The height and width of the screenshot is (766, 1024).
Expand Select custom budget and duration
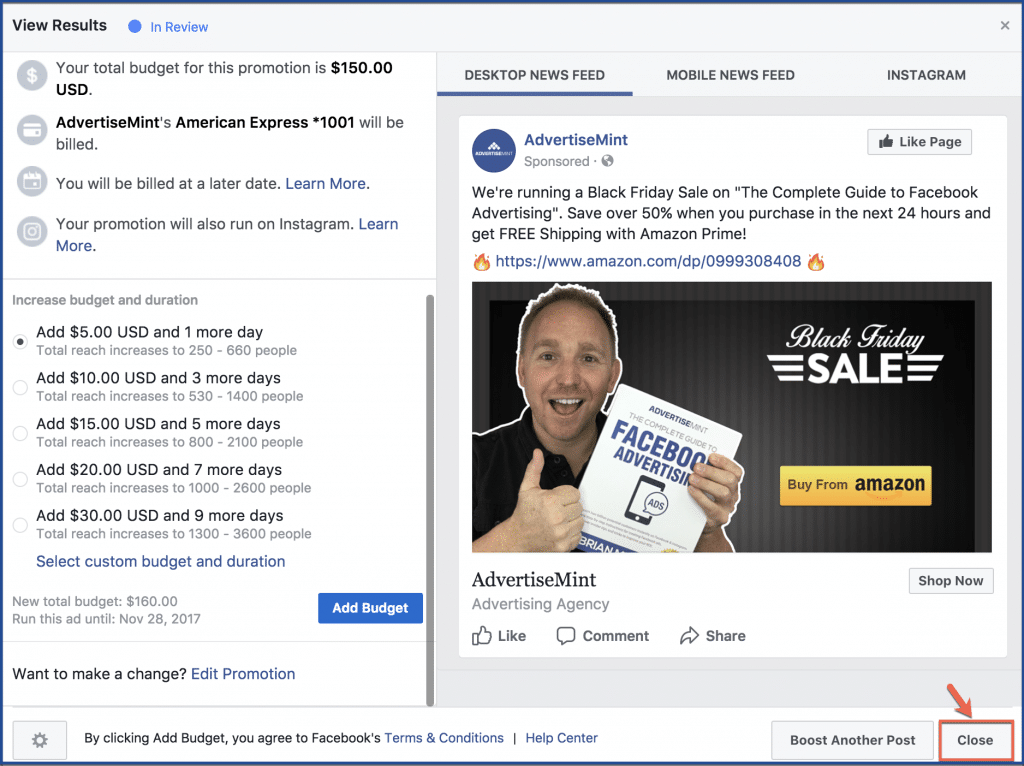pyautogui.click(x=161, y=562)
